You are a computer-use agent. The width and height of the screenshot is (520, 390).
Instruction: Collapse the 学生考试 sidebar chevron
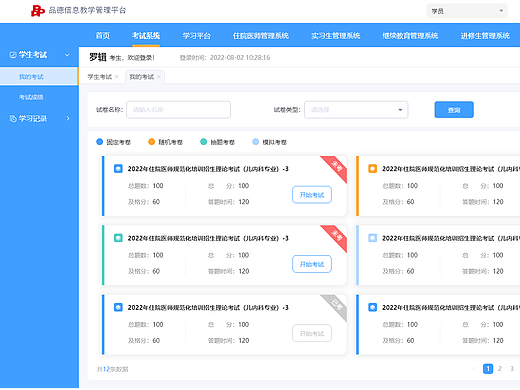67,55
